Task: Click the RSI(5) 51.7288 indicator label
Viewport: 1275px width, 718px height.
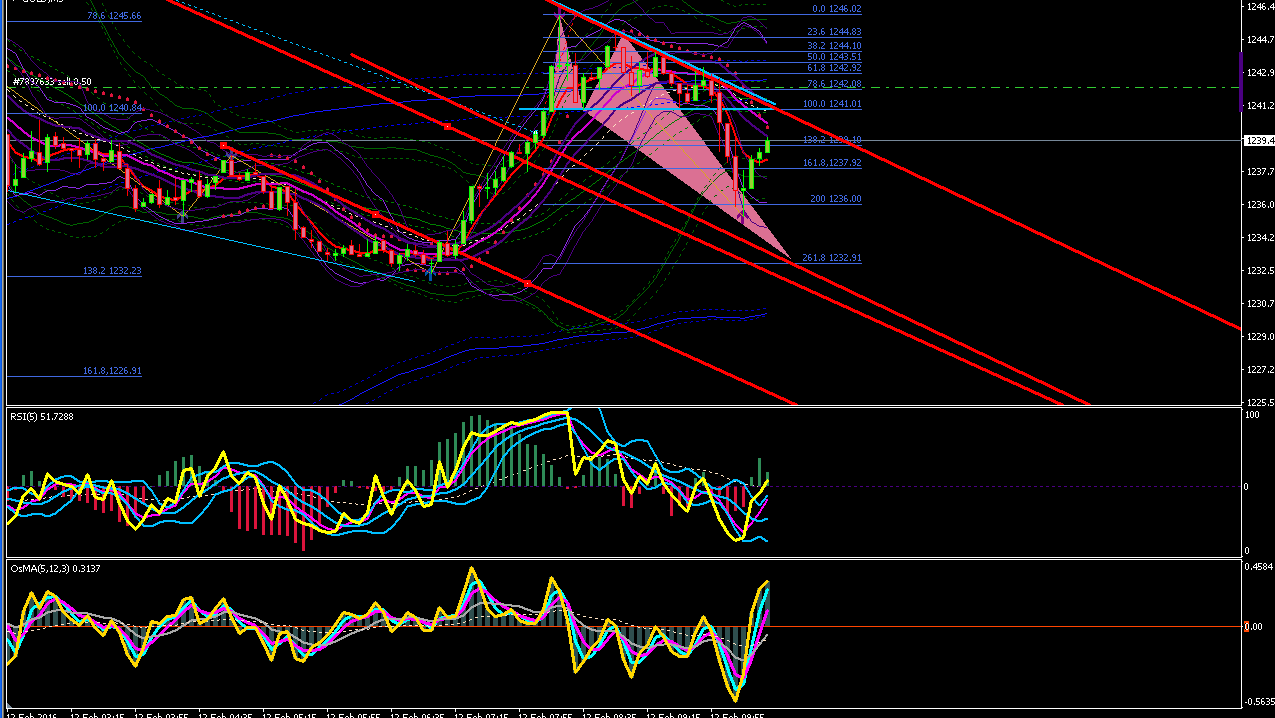Action: 42,416
